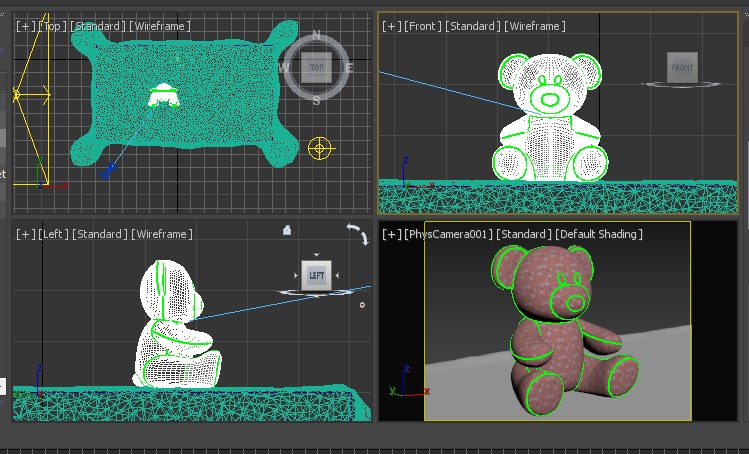Select the blue camera object in Top viewport

point(106,173)
